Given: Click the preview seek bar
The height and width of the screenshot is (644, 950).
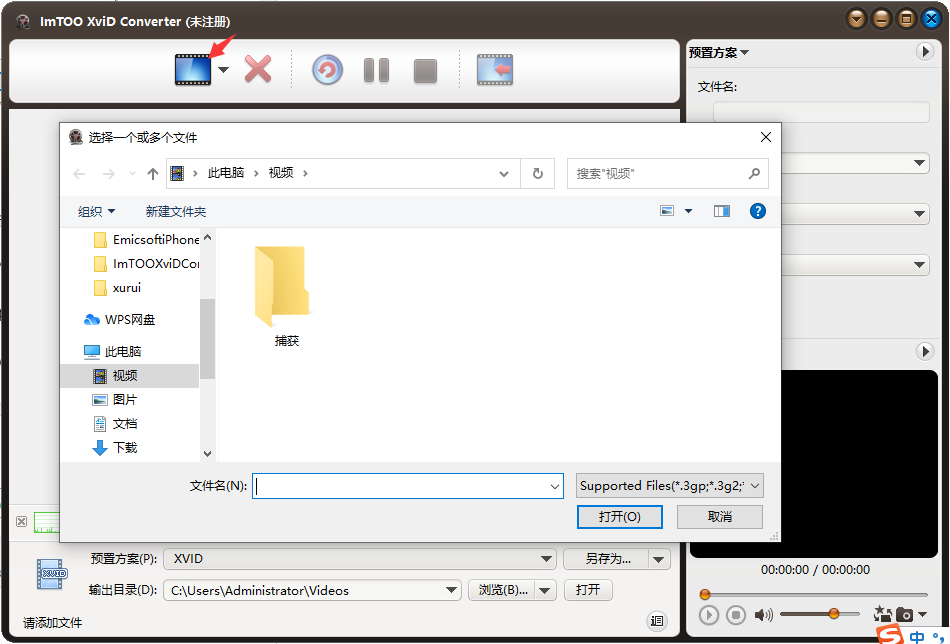Looking at the screenshot, I should 815,594.
